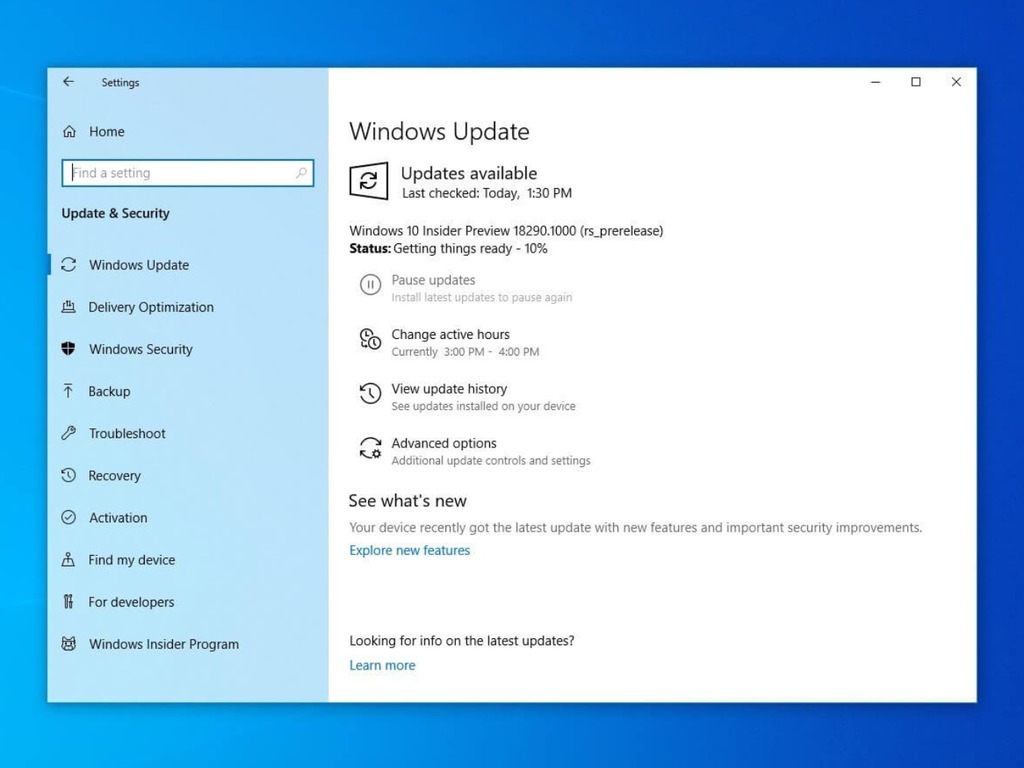
Task: Open the Troubleshoot section
Action: (x=127, y=433)
